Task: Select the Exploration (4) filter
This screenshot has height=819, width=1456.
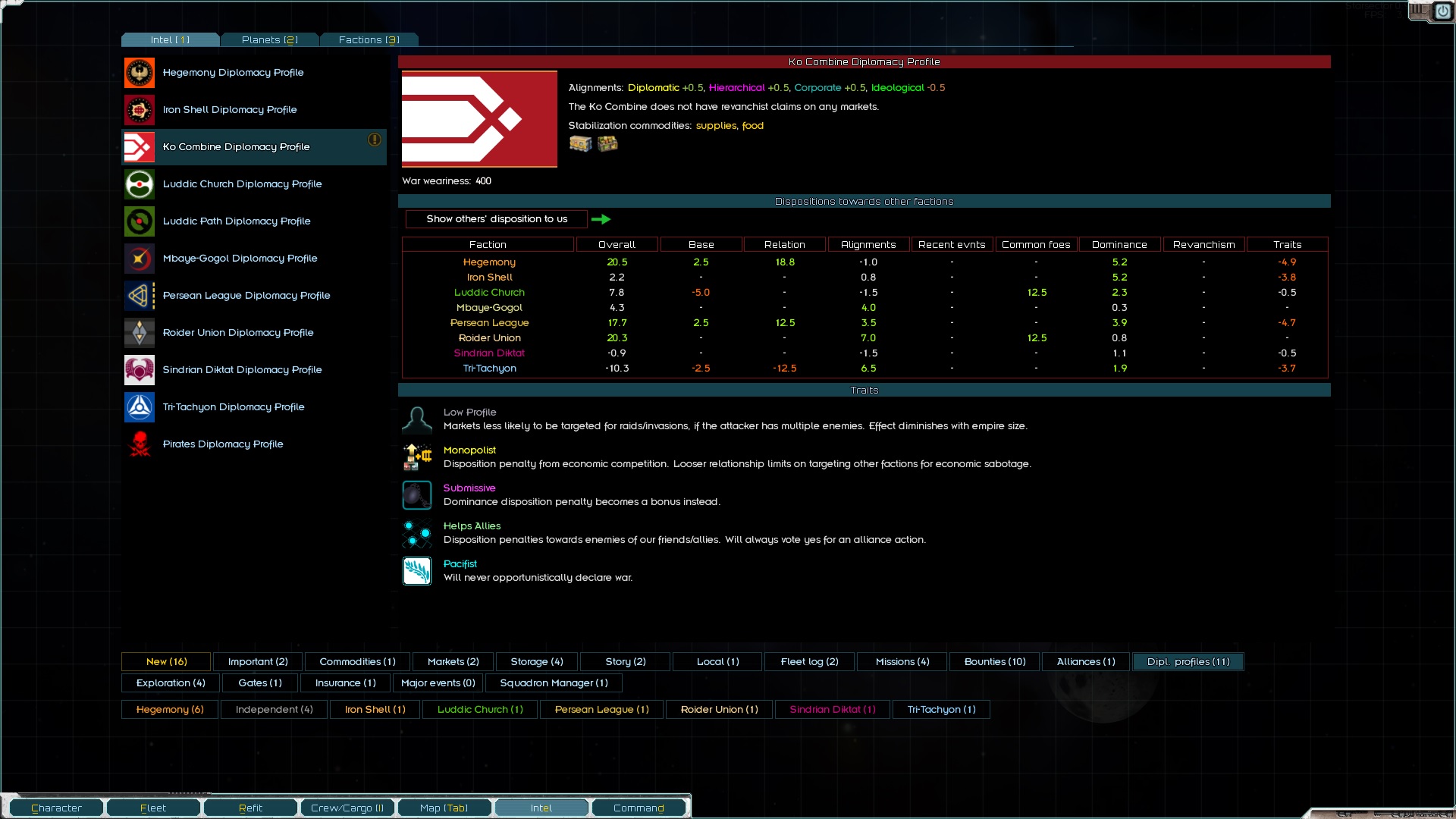Action: [x=171, y=683]
